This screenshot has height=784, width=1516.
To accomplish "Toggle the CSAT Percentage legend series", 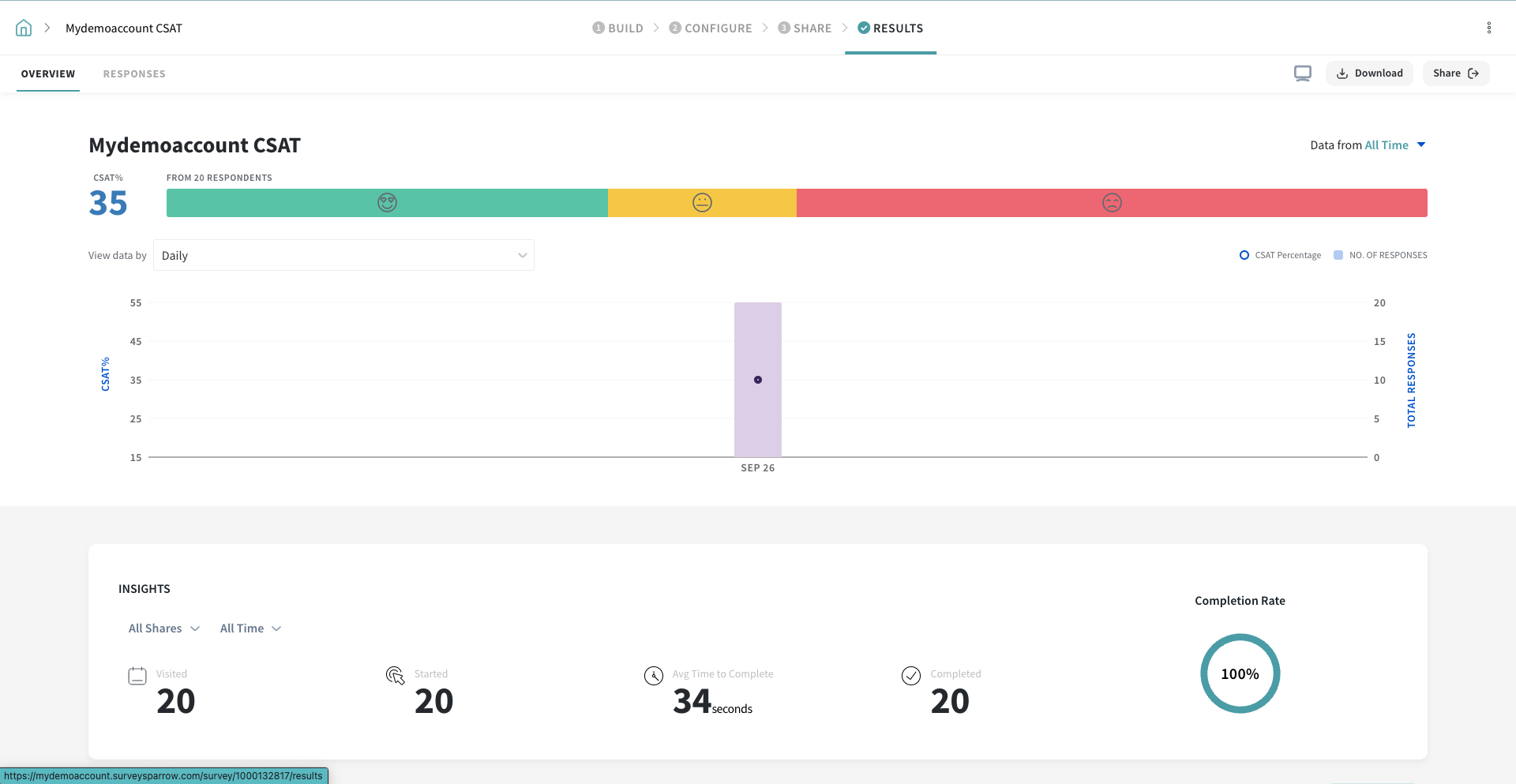I will [1280, 255].
